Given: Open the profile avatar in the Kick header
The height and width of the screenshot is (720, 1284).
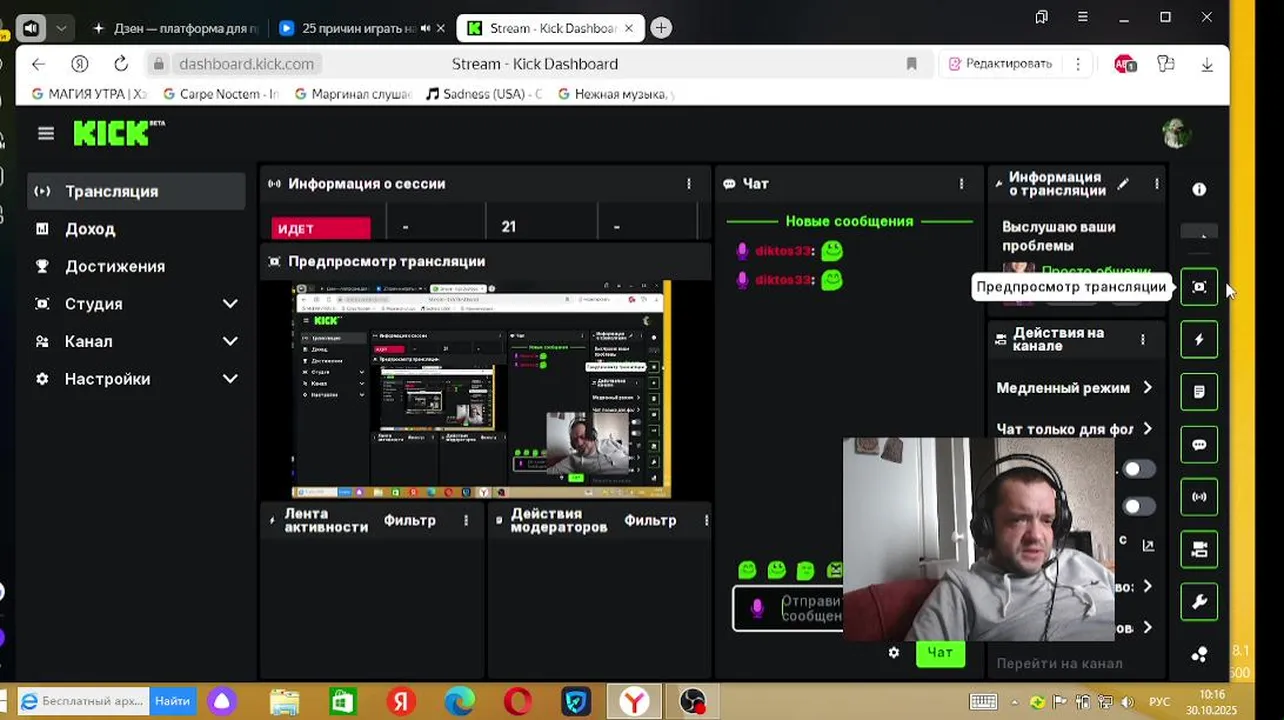Looking at the screenshot, I should (1177, 133).
